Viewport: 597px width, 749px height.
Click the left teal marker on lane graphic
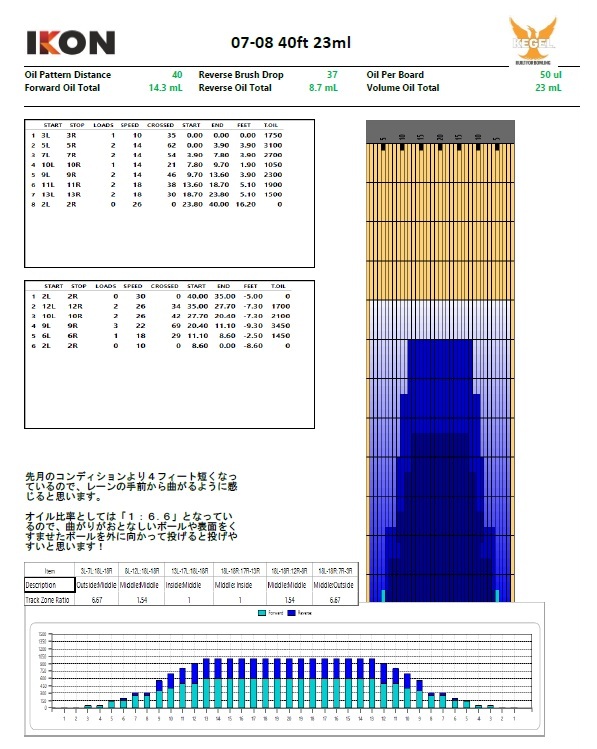point(383,596)
